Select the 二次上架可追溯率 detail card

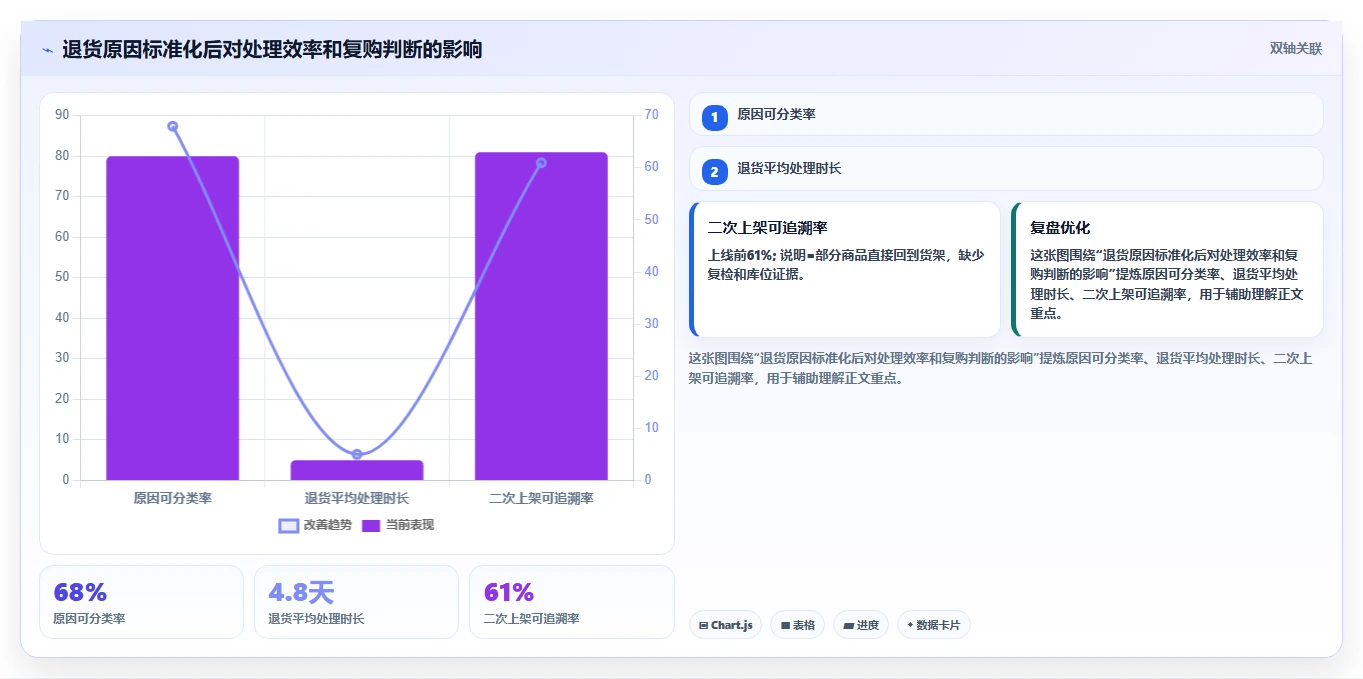click(x=845, y=270)
